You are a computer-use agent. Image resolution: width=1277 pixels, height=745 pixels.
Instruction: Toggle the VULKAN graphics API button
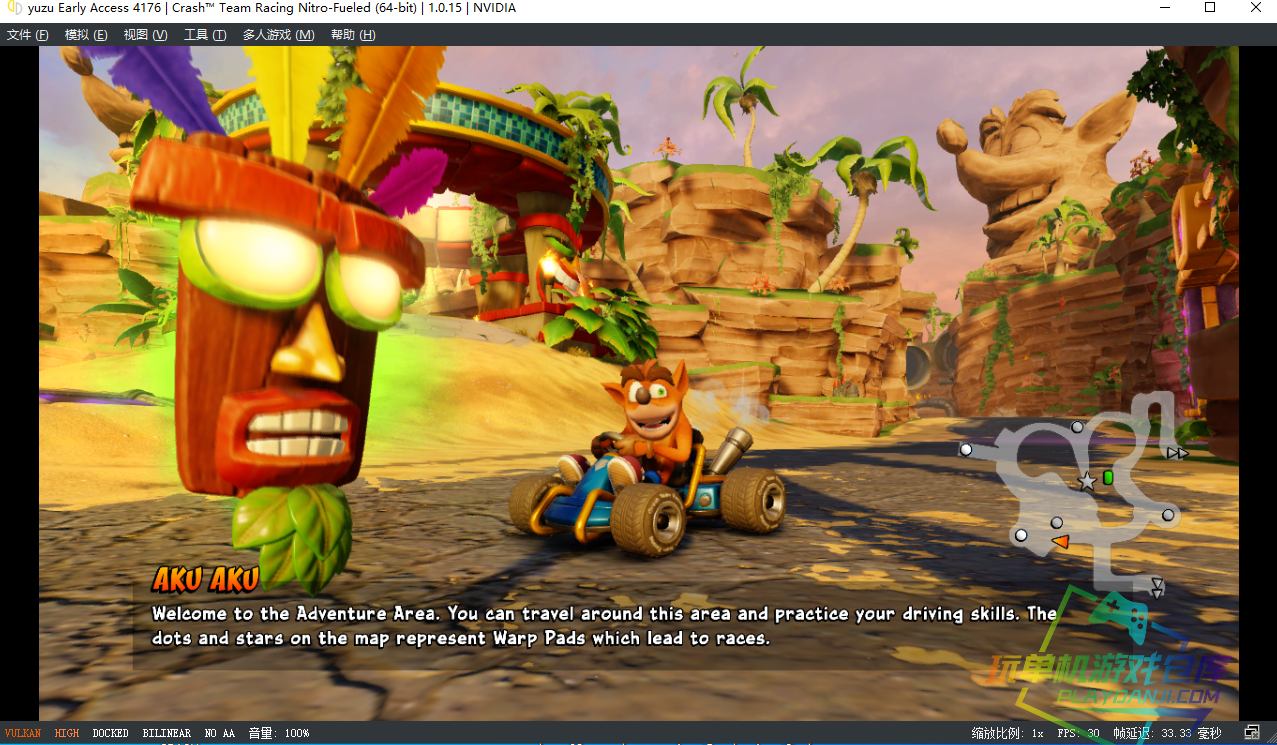[23, 733]
